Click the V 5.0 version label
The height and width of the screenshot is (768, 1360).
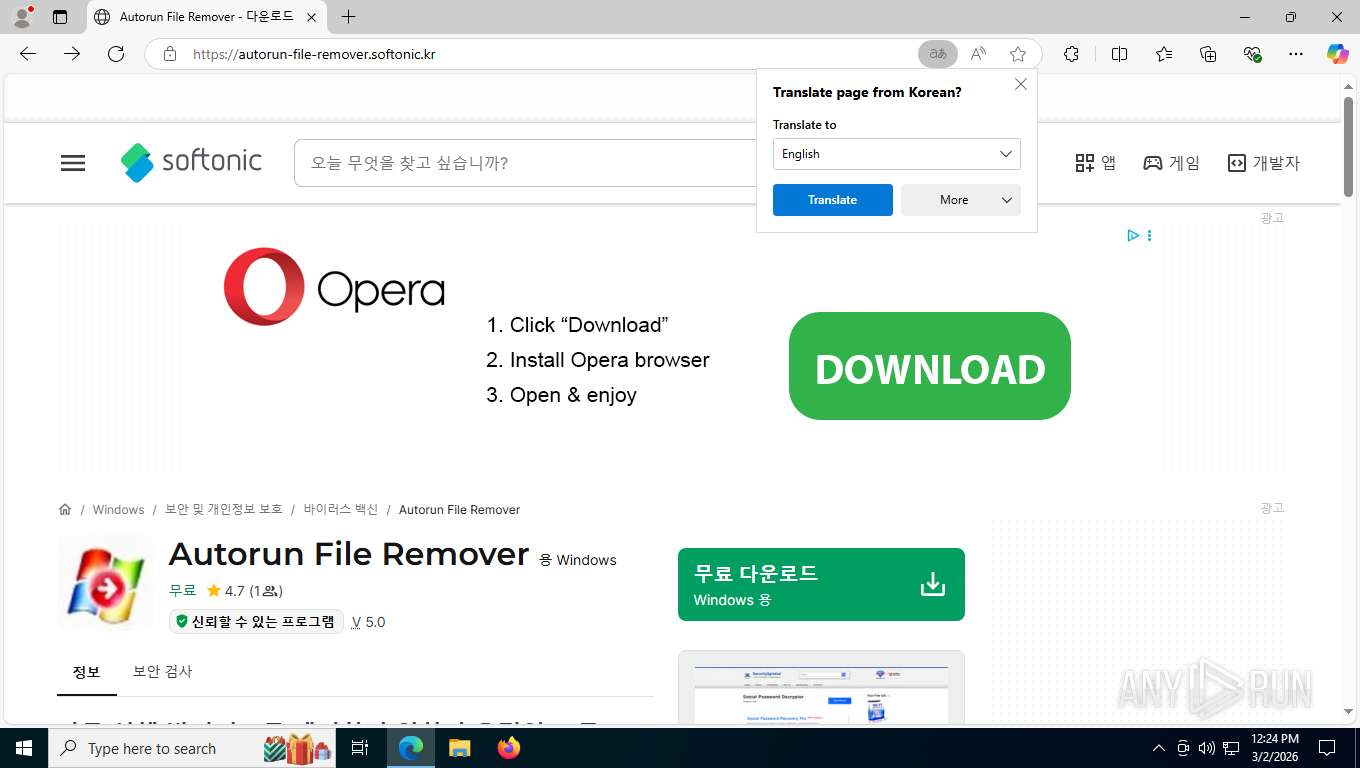[x=368, y=622]
